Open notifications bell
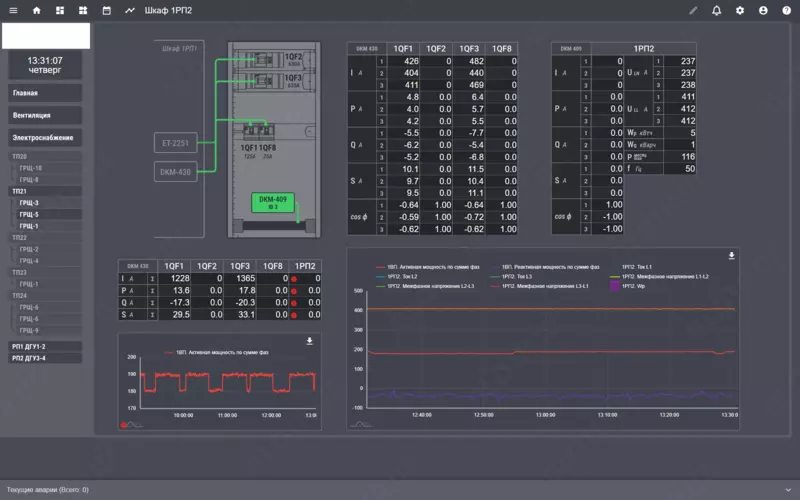The width and height of the screenshot is (800, 500). (716, 10)
